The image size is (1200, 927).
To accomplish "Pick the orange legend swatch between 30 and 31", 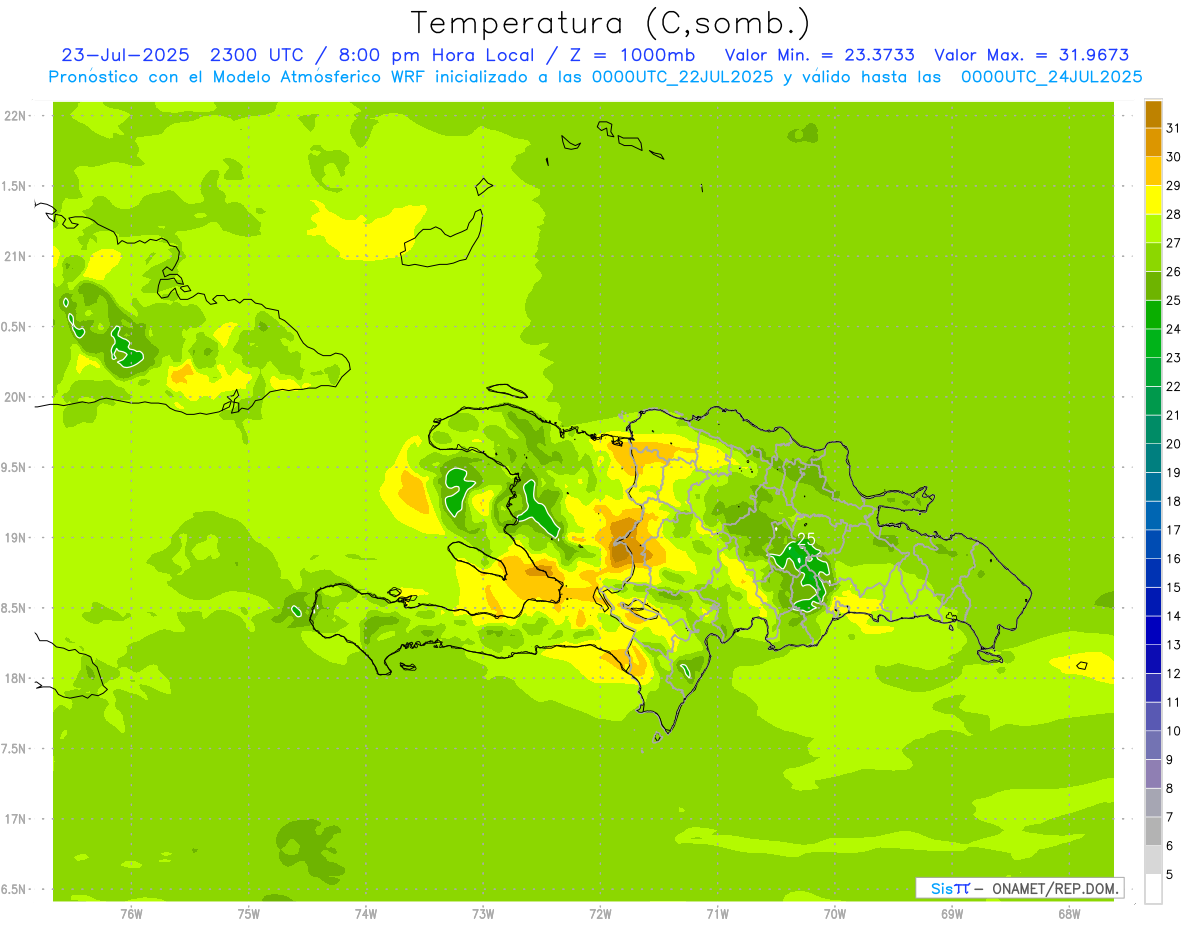I will (x=1153, y=143).
